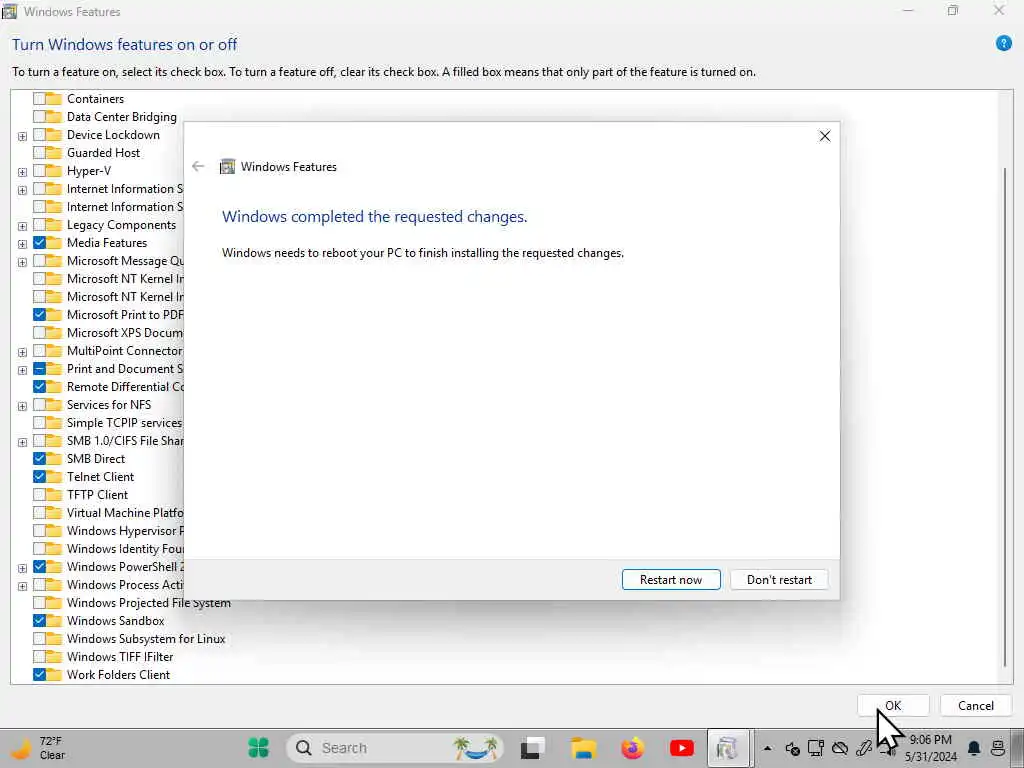This screenshot has width=1024, height=768.
Task: Uncheck the Windows Sandbox checkbox
Action: [x=39, y=621]
